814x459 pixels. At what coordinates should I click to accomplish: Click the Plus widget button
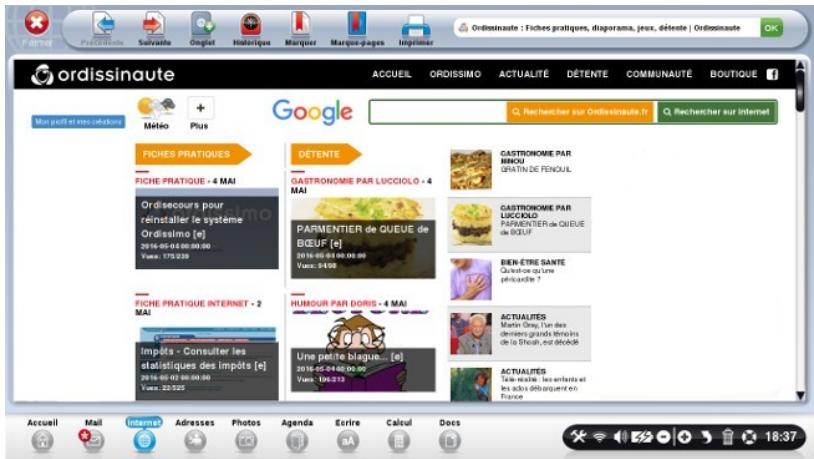click(x=200, y=113)
